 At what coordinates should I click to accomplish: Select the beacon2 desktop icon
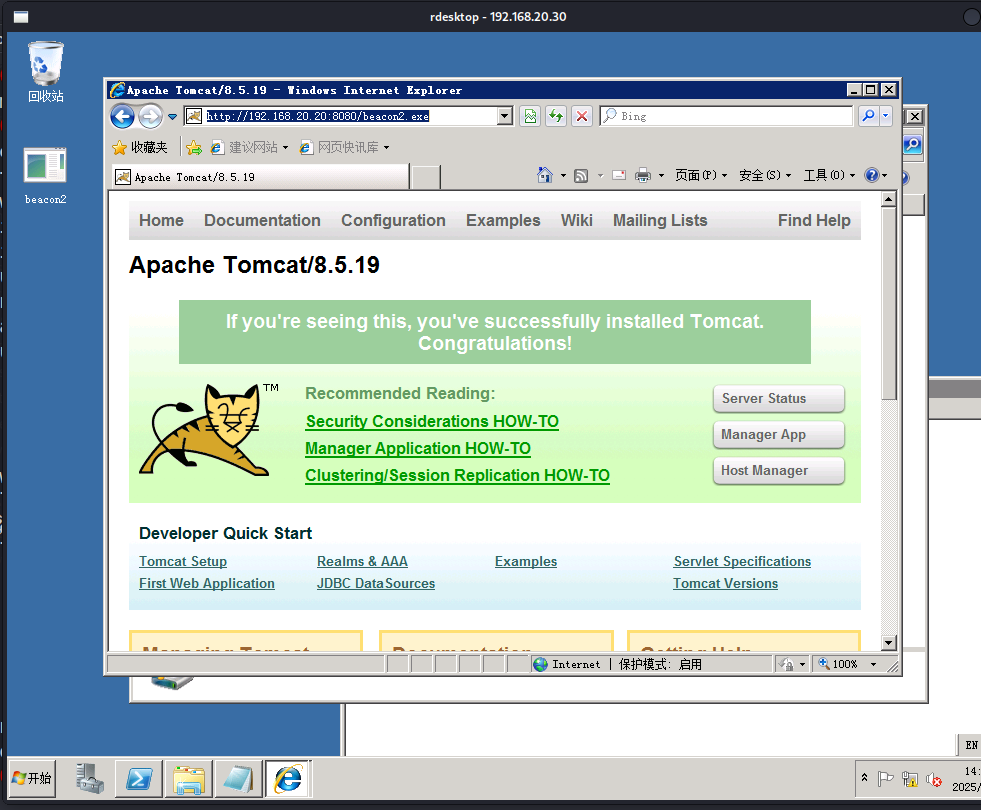[x=45, y=176]
